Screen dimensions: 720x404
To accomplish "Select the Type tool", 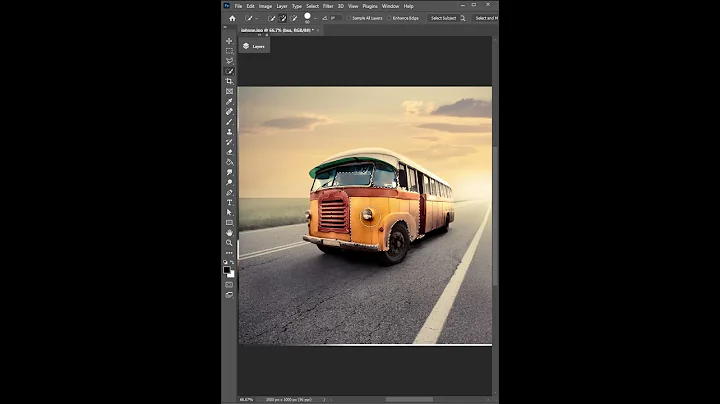I will pos(229,202).
